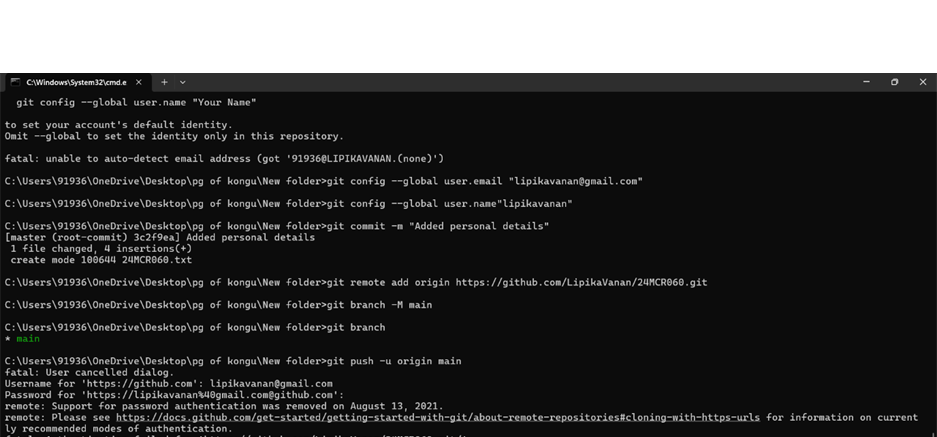
Task: Click the green main branch name
Action: click(x=28, y=339)
